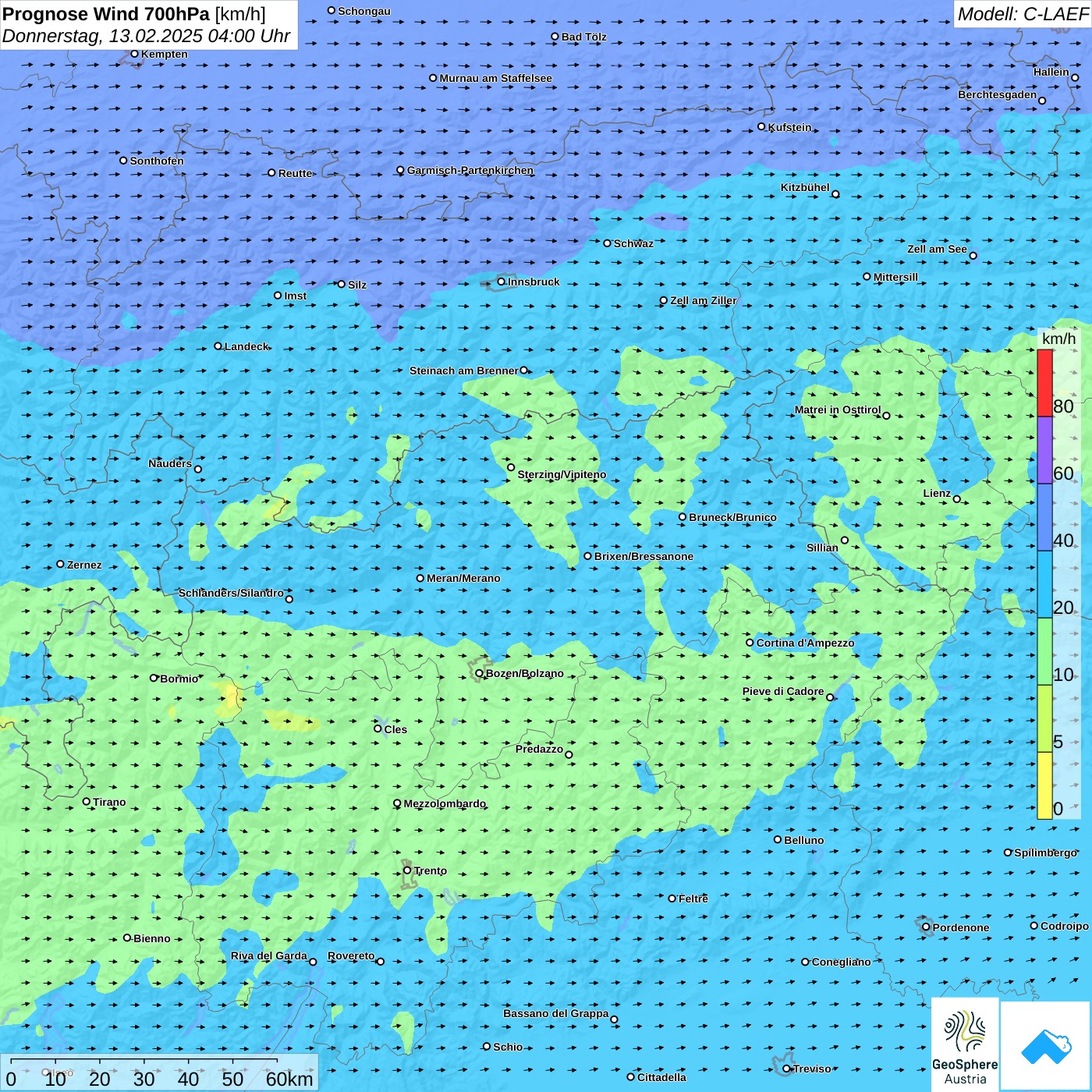Click the Kempten location marker
1092x1092 pixels.
coord(134,54)
